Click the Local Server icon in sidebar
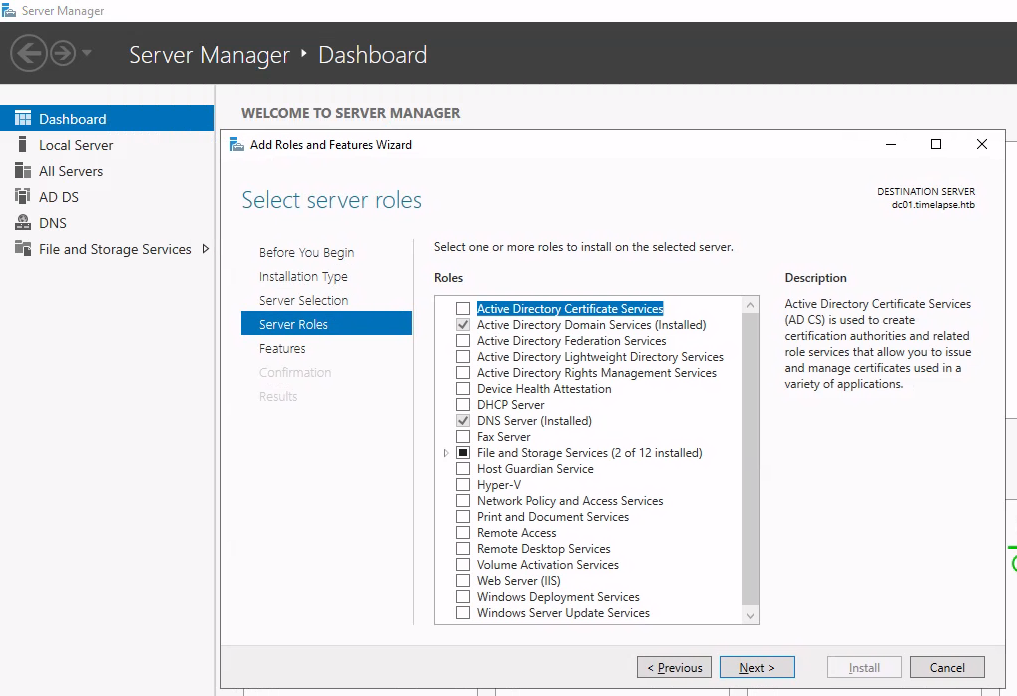The height and width of the screenshot is (696, 1017). click(23, 144)
